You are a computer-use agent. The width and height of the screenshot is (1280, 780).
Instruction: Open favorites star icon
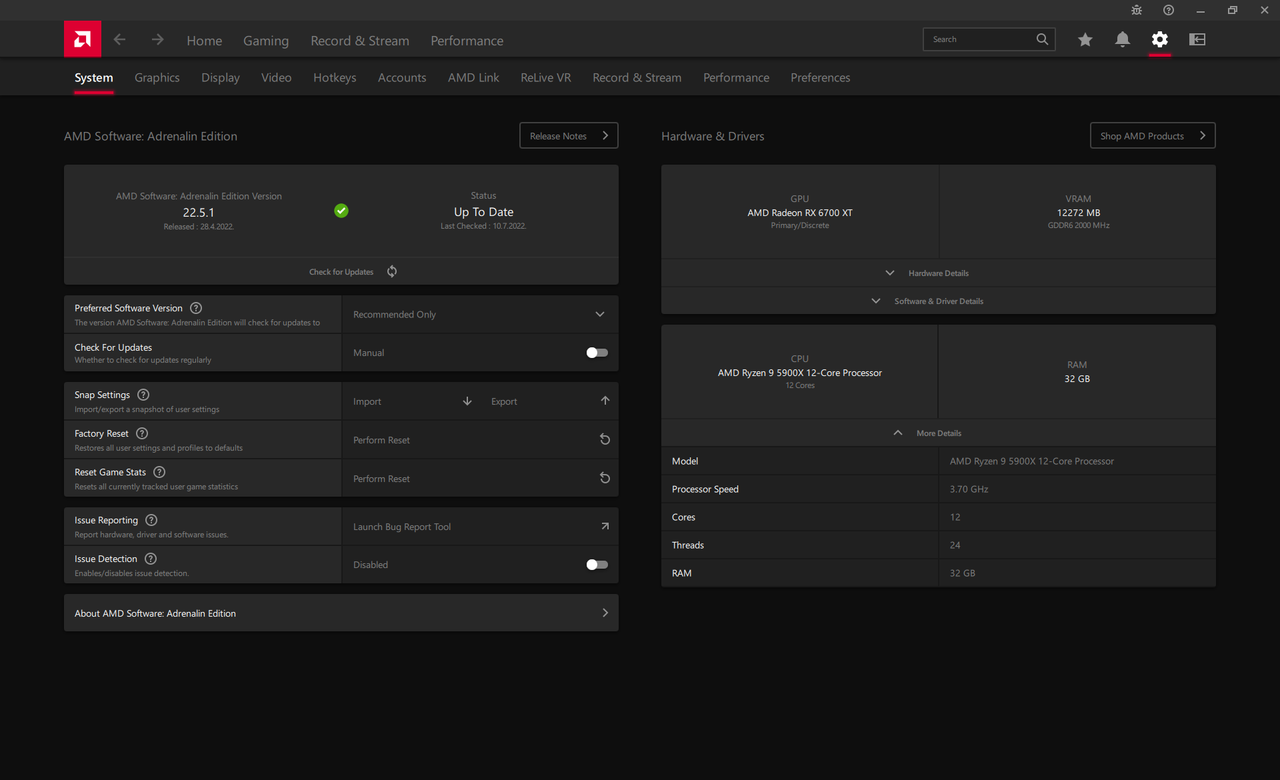1085,39
